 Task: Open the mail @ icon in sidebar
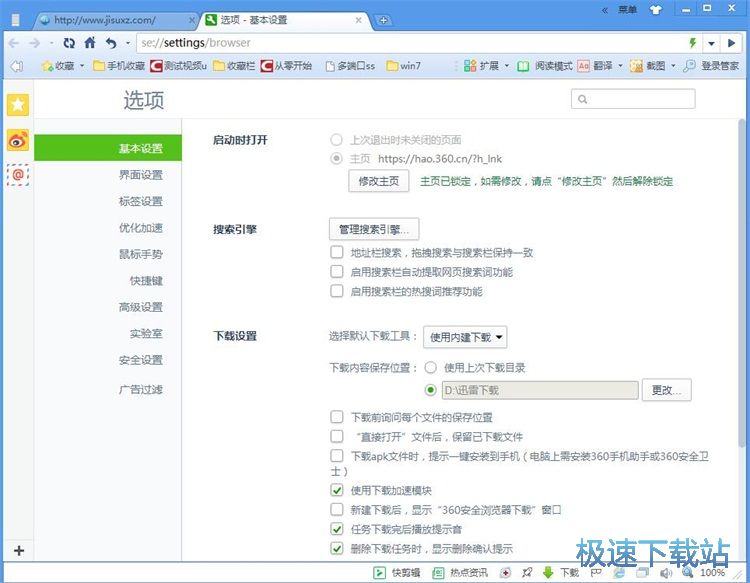pos(18,175)
